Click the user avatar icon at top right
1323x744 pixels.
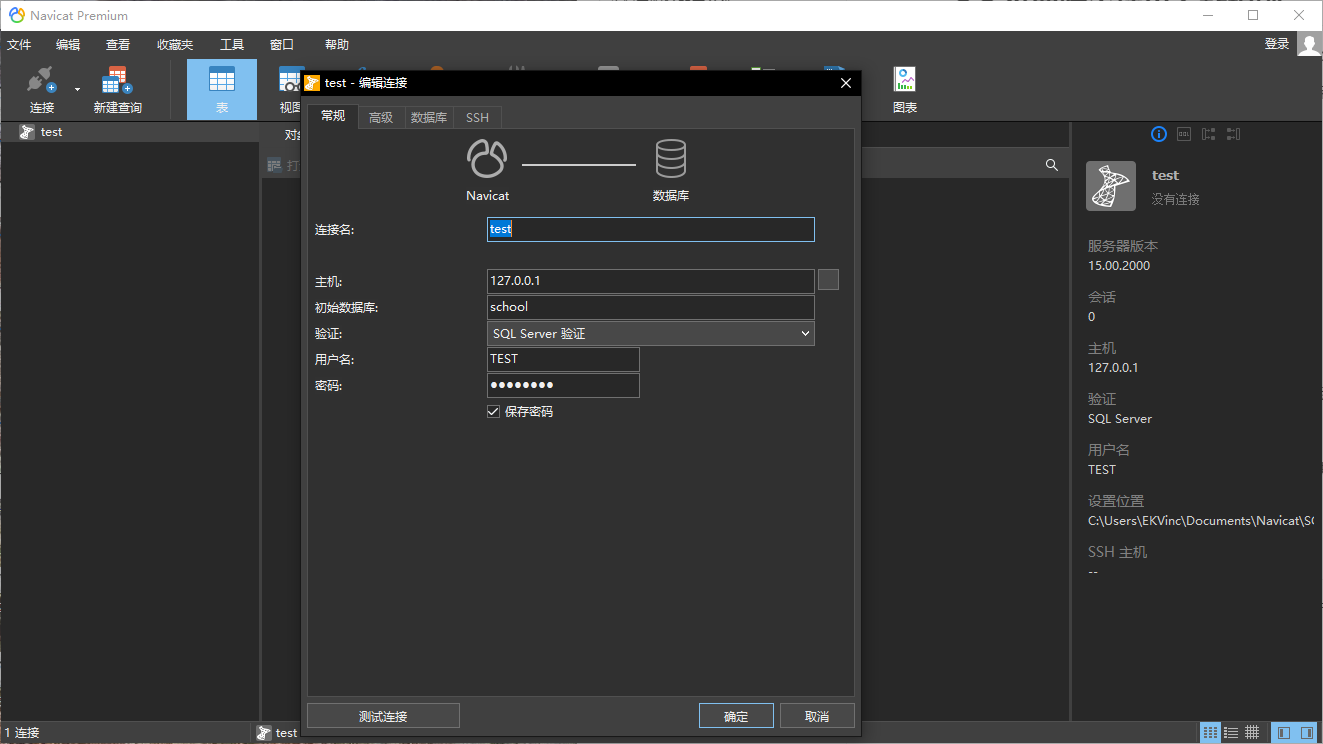[x=1309, y=44]
